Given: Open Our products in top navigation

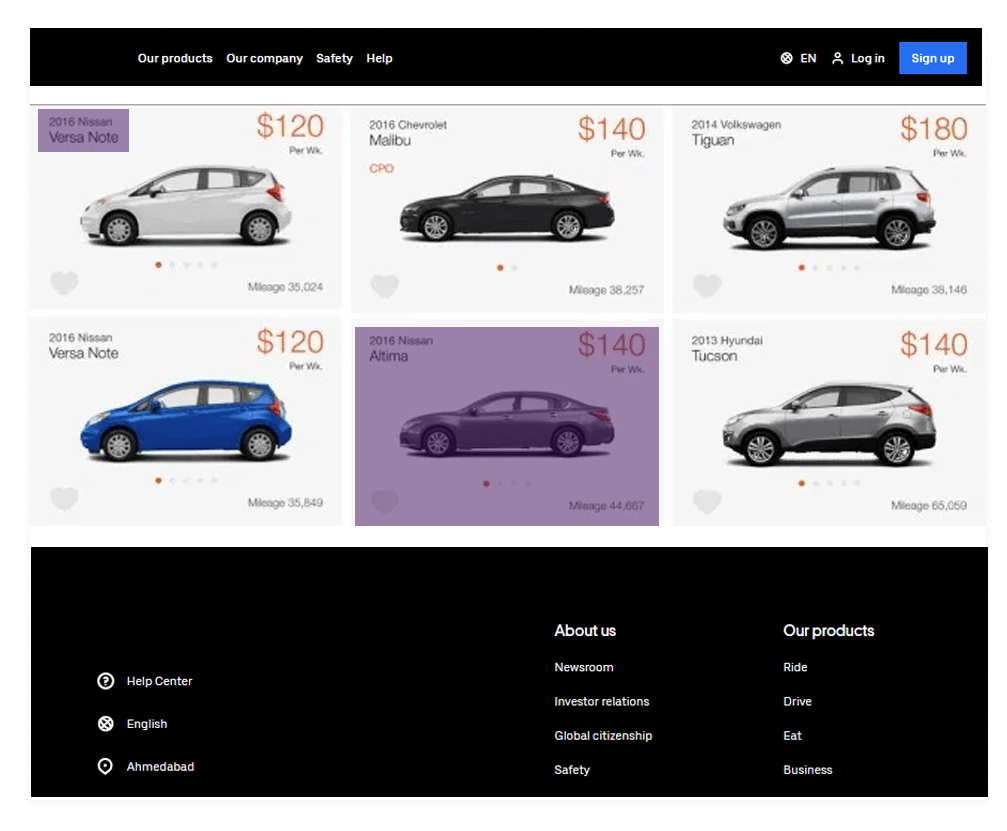Looking at the screenshot, I should (175, 58).
